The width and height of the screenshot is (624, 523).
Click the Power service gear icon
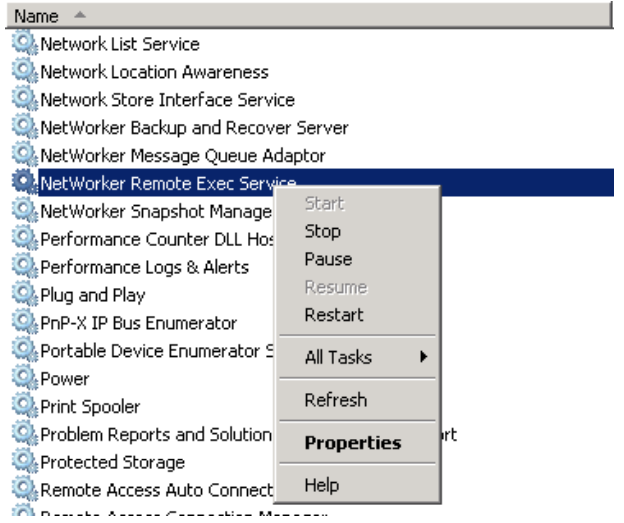[25, 378]
